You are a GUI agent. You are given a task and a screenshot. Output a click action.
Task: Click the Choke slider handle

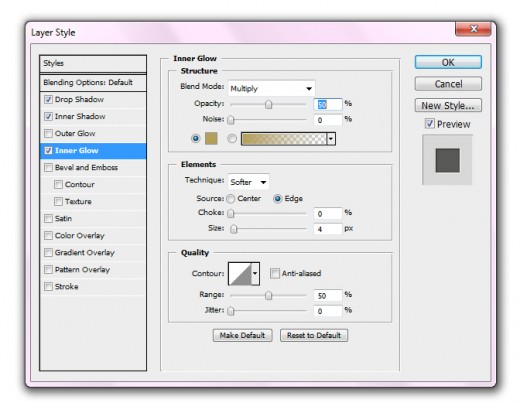click(231, 213)
